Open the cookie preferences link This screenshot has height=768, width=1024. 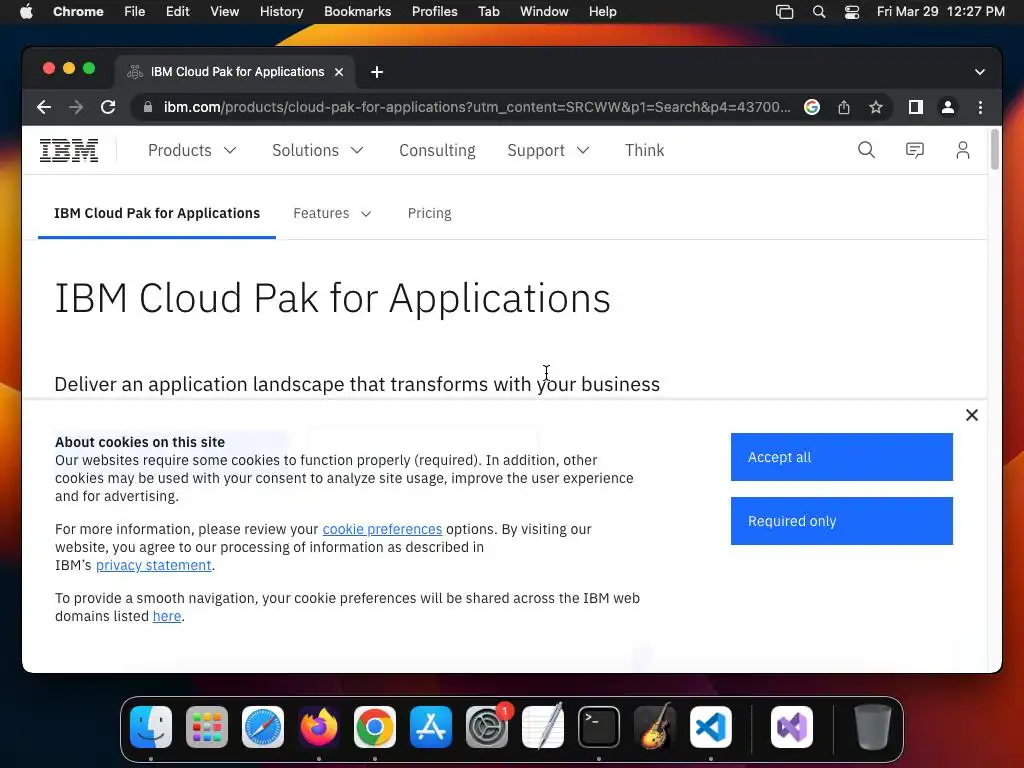tap(382, 529)
